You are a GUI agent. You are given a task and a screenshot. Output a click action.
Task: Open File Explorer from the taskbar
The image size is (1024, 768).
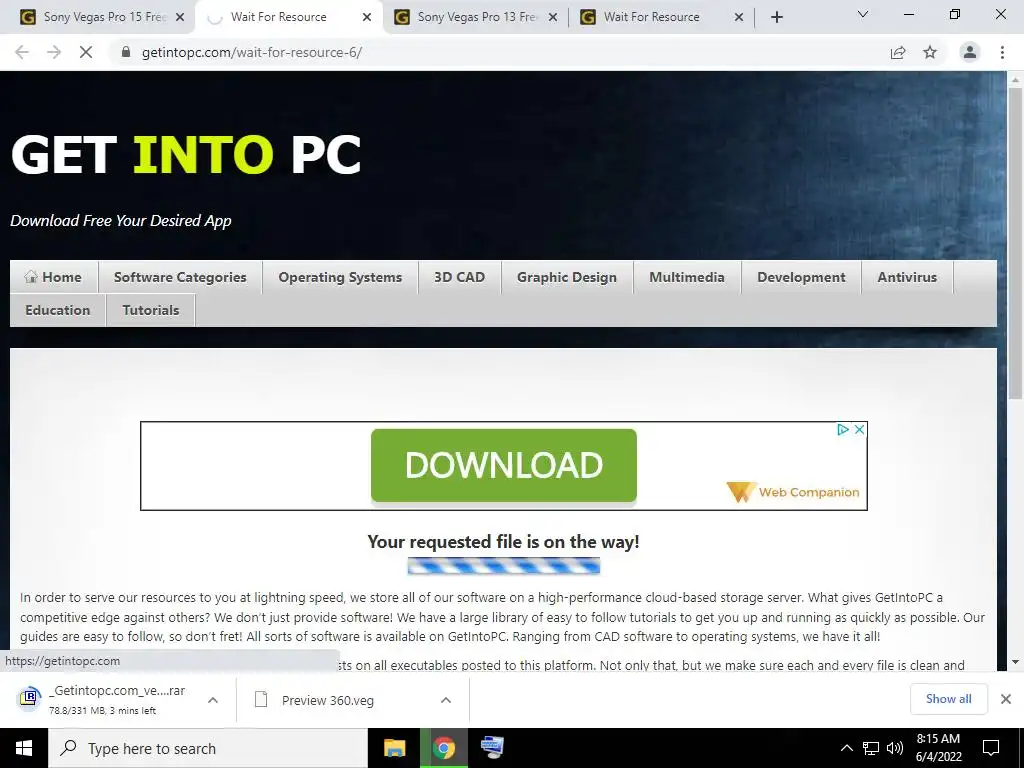(394, 748)
